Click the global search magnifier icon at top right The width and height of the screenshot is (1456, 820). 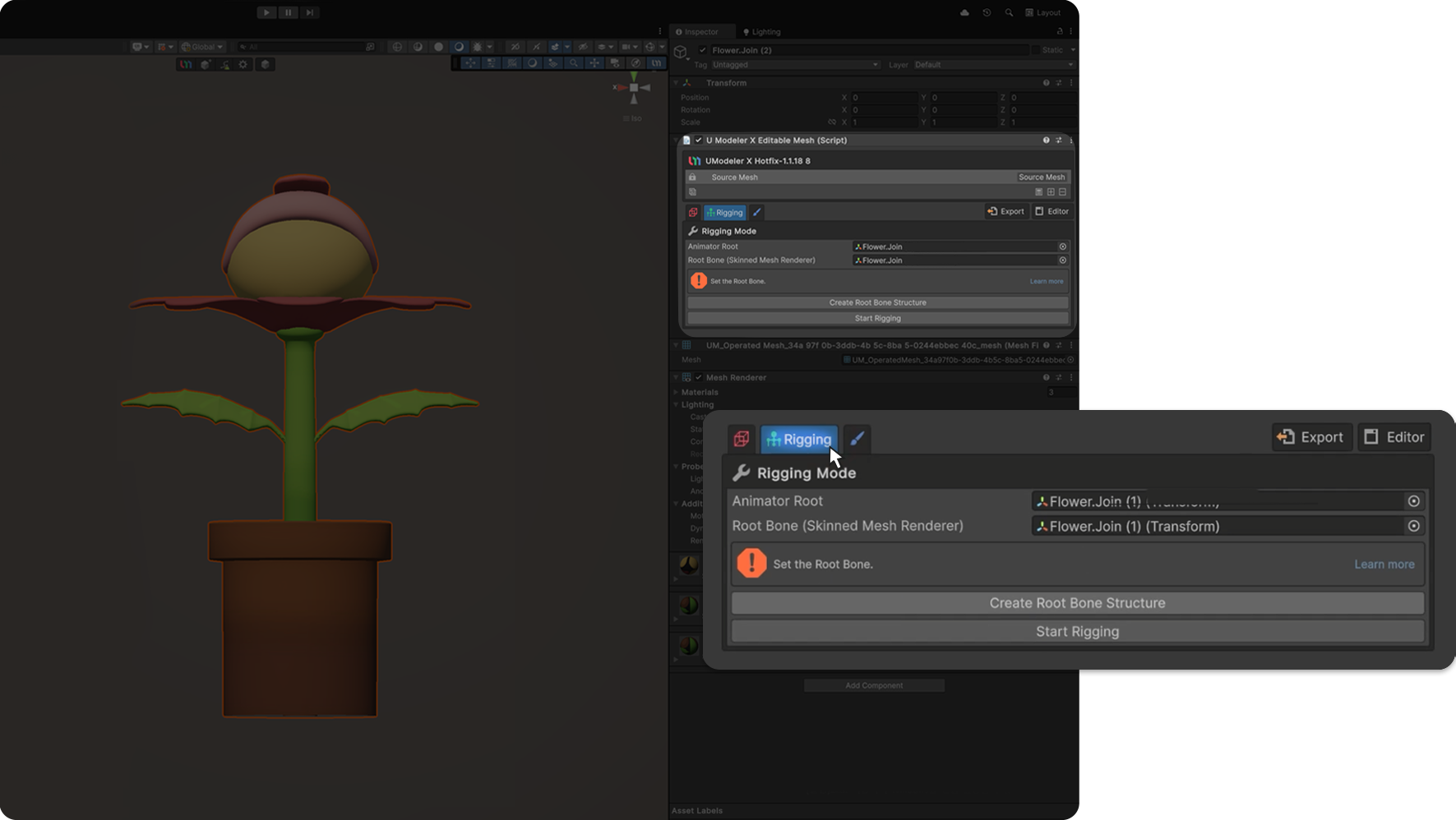(1009, 12)
